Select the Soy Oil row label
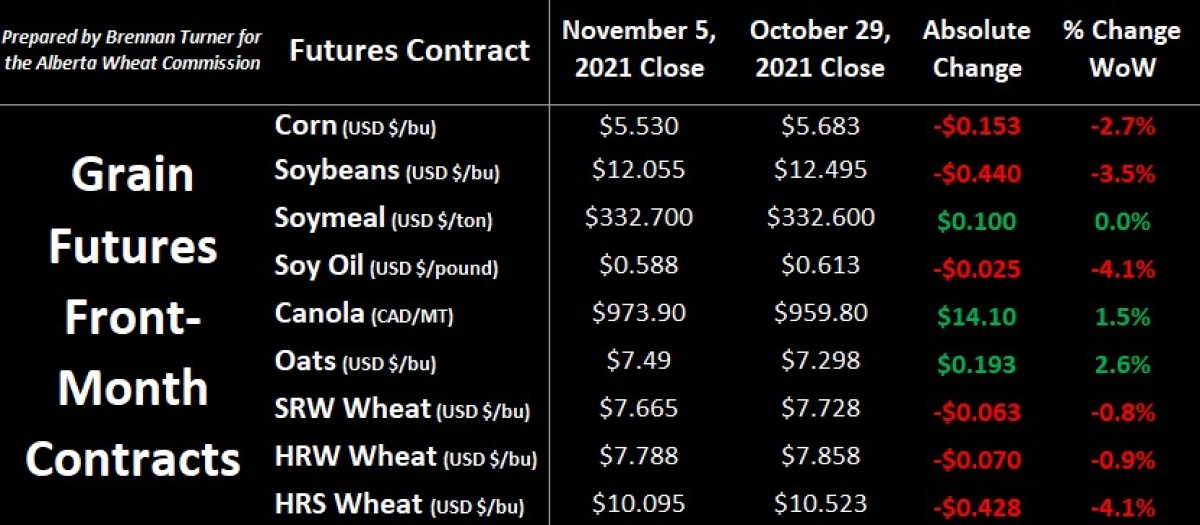This screenshot has height=525, width=1200. coord(385,266)
